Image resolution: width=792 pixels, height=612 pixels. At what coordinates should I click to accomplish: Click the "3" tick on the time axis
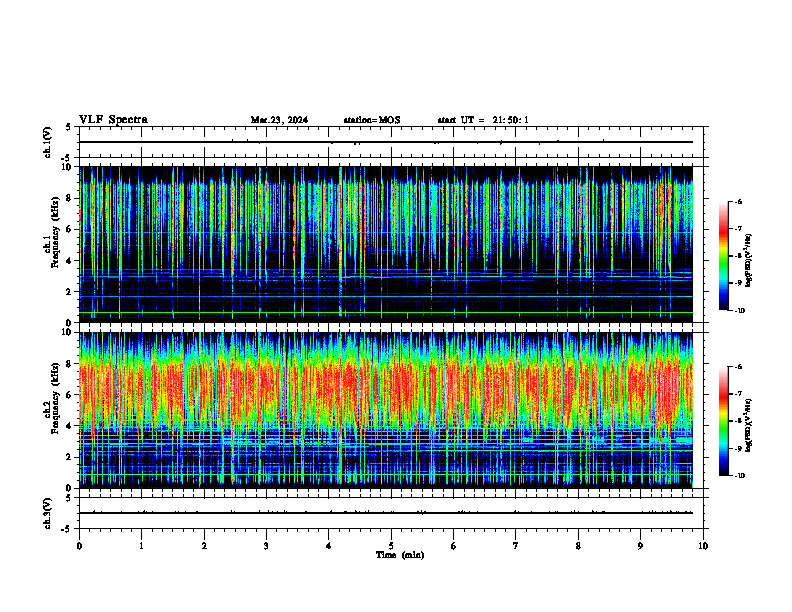pyautogui.click(x=266, y=546)
